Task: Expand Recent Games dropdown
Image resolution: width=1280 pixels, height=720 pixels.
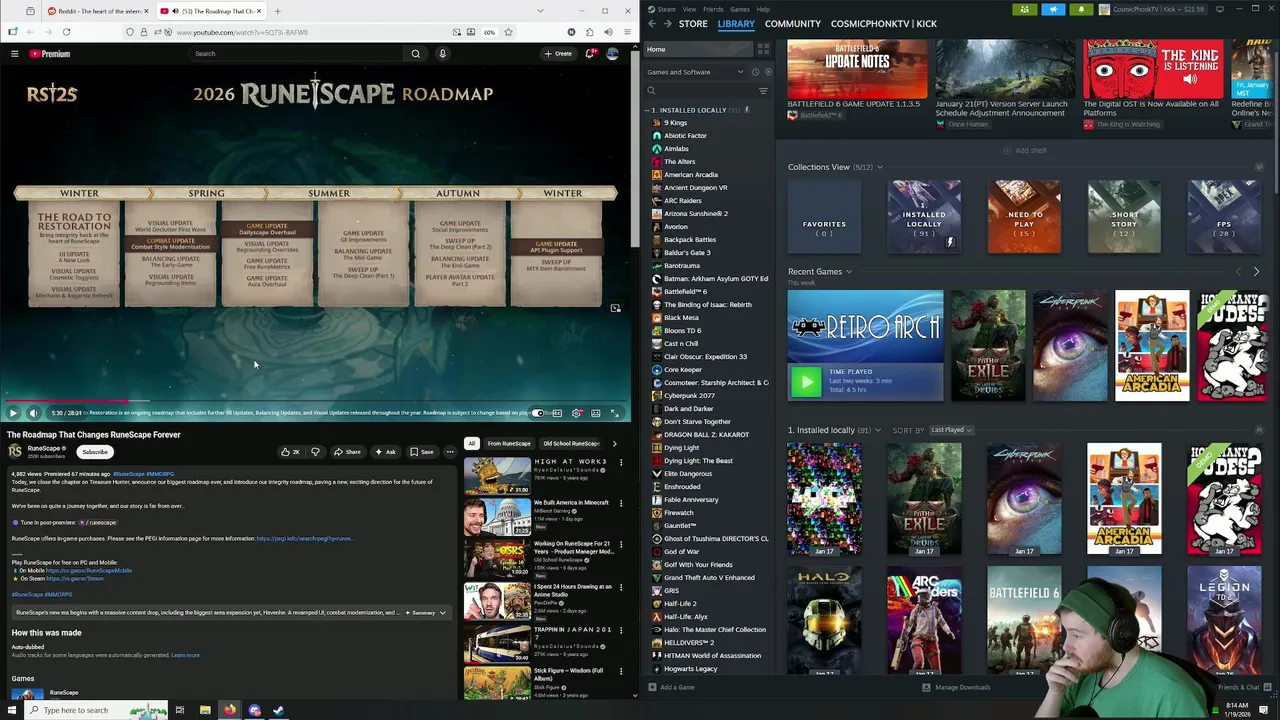Action: [849, 271]
